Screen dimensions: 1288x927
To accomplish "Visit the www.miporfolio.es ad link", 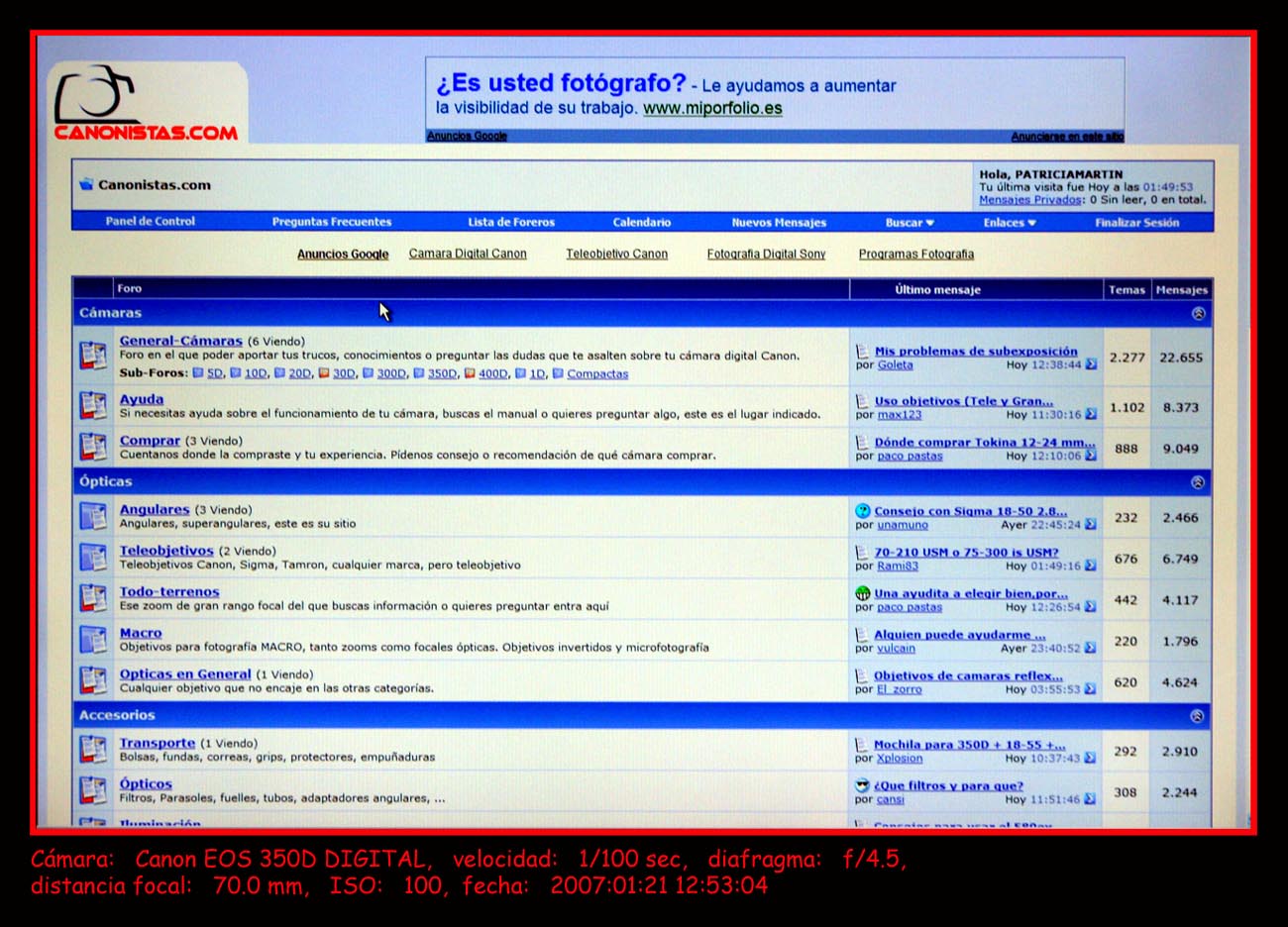I will point(712,109).
